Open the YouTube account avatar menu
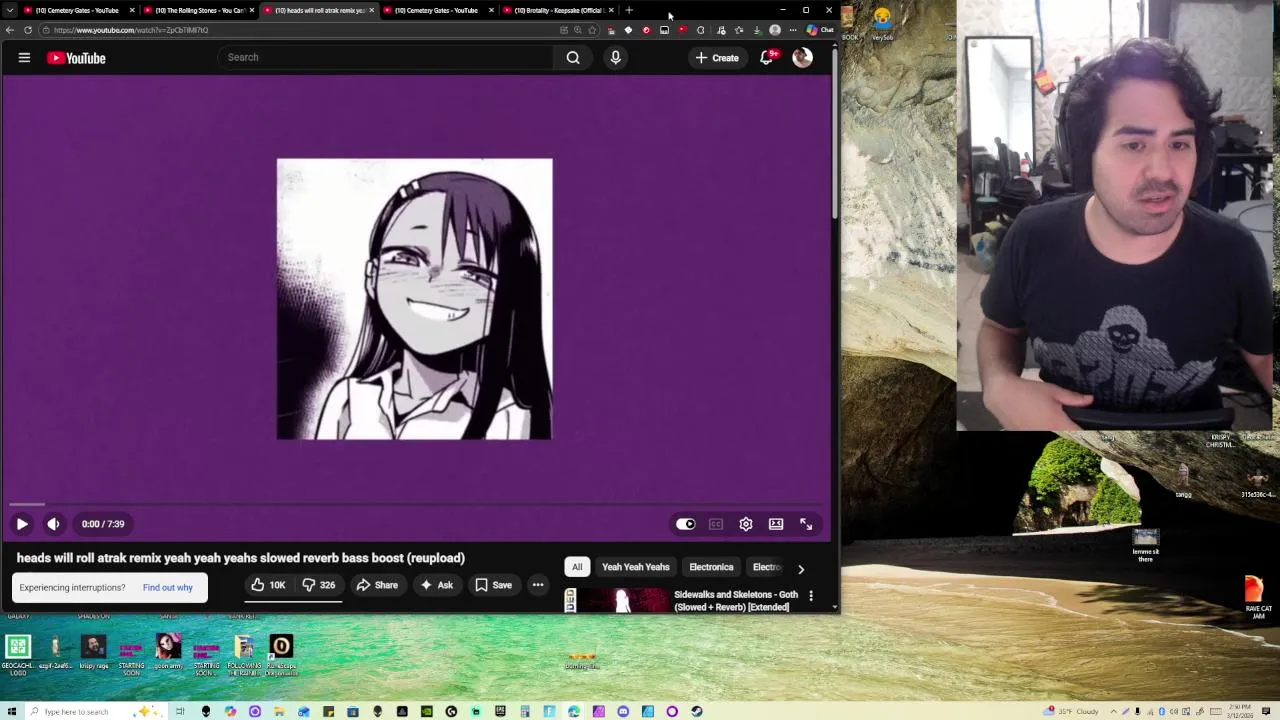The image size is (1280, 720). (x=802, y=57)
